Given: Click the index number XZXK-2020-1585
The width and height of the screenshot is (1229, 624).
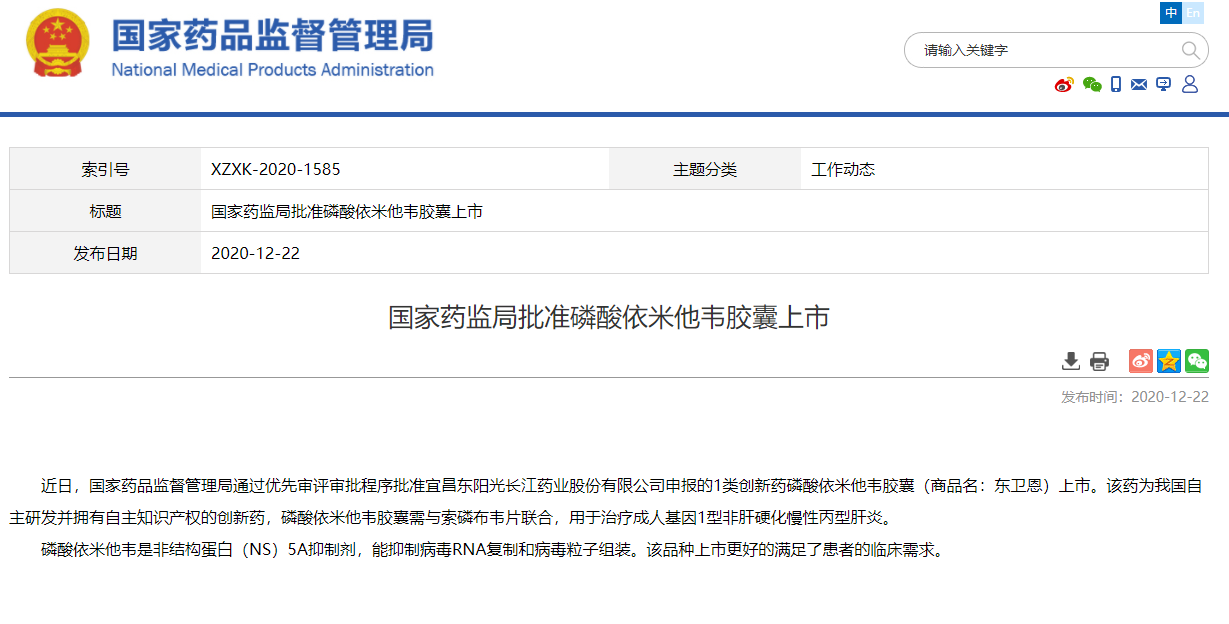Looking at the screenshot, I should pos(275,170).
